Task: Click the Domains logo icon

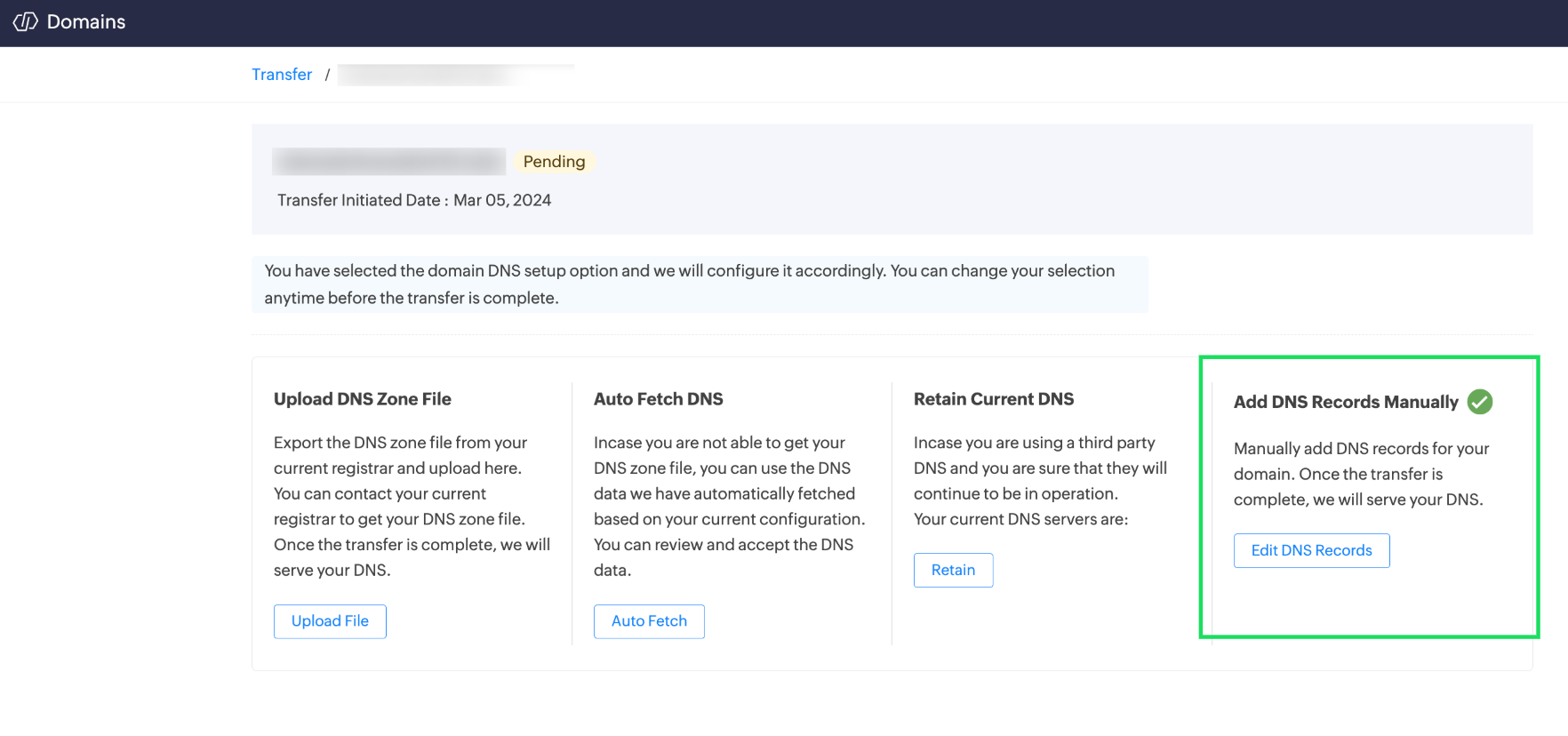Action: tap(25, 21)
